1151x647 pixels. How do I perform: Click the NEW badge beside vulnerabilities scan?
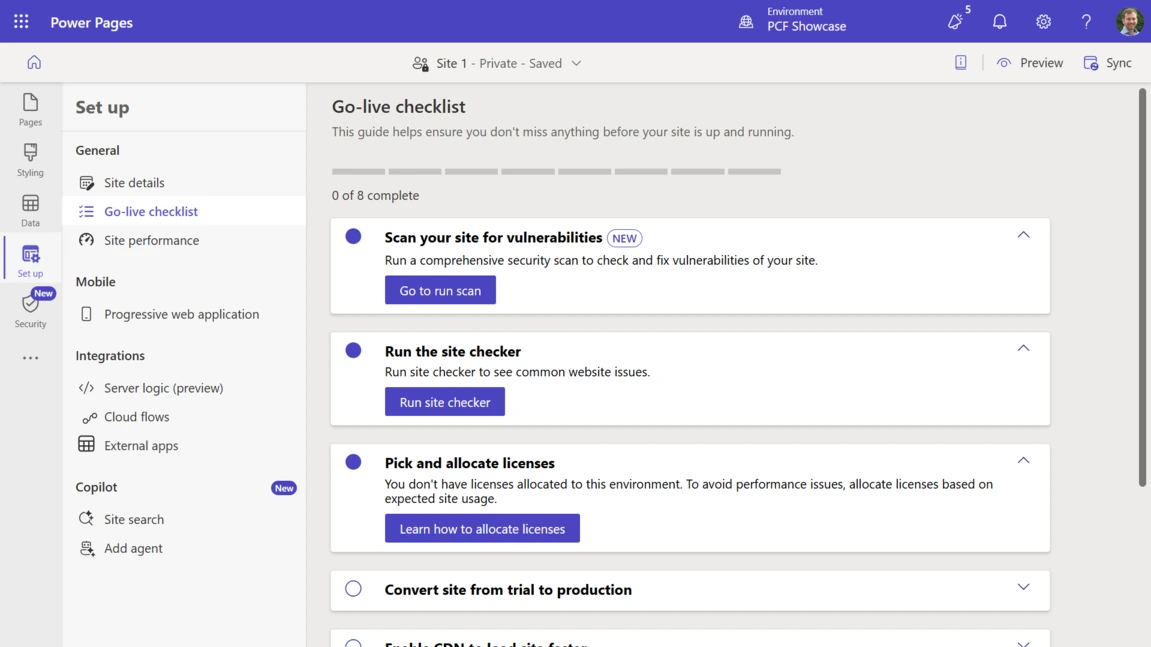click(x=624, y=238)
